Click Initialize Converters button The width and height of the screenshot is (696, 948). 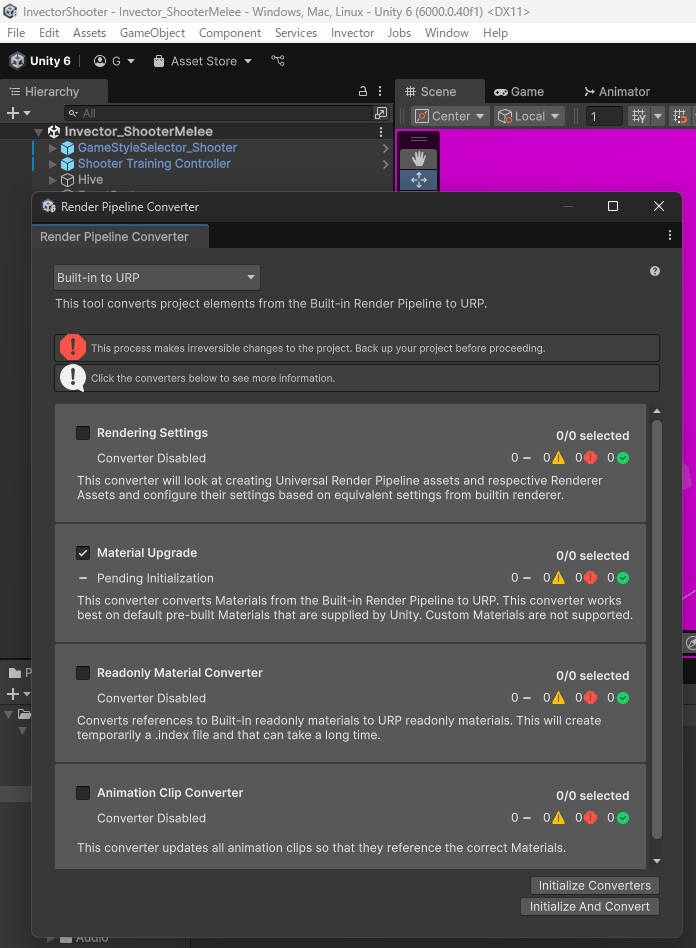(594, 886)
